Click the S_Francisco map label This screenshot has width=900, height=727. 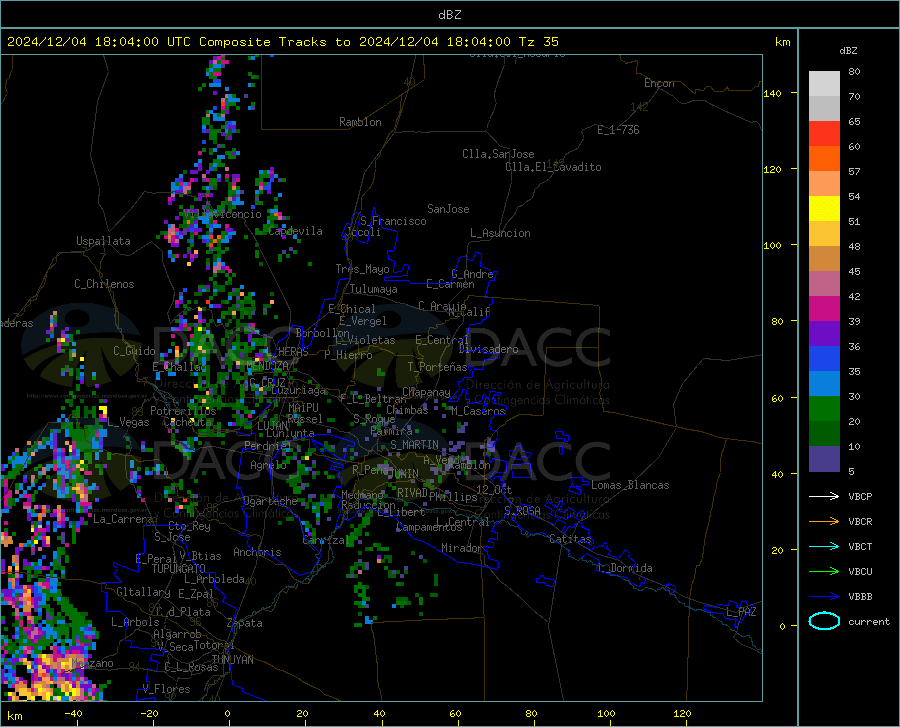coord(393,221)
